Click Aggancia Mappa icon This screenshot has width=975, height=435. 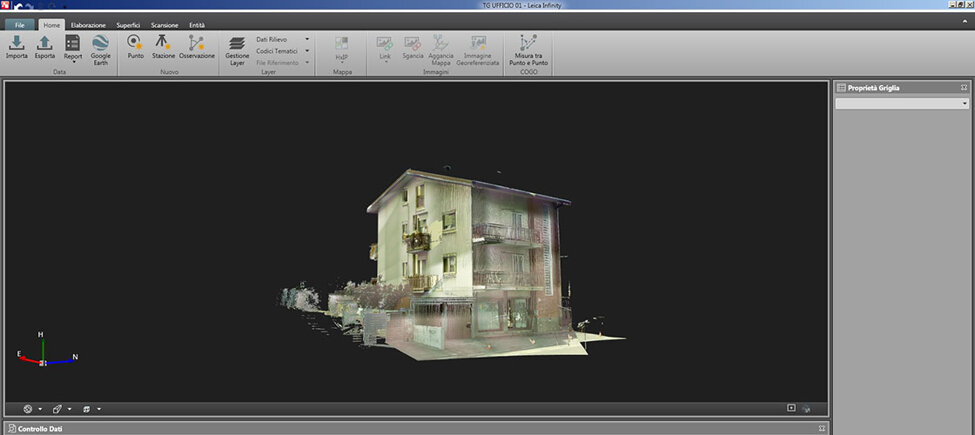click(441, 43)
